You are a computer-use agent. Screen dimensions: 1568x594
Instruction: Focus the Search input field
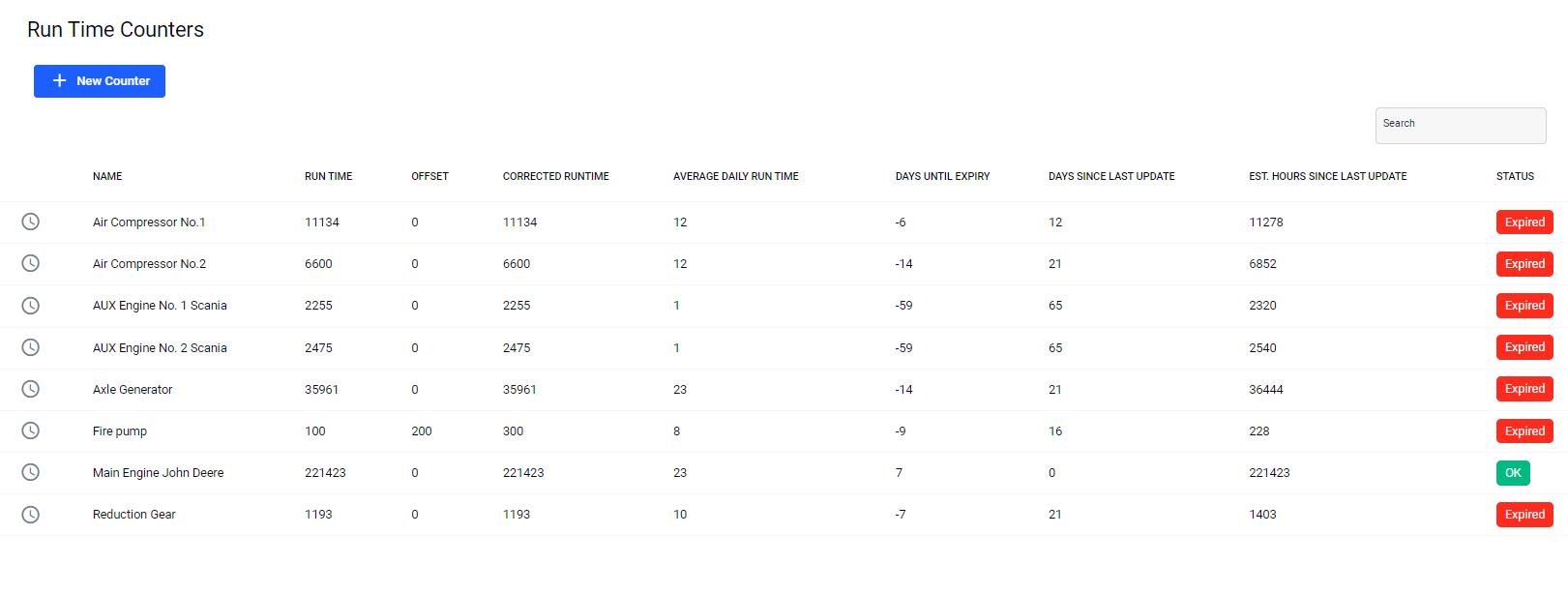[1461, 126]
